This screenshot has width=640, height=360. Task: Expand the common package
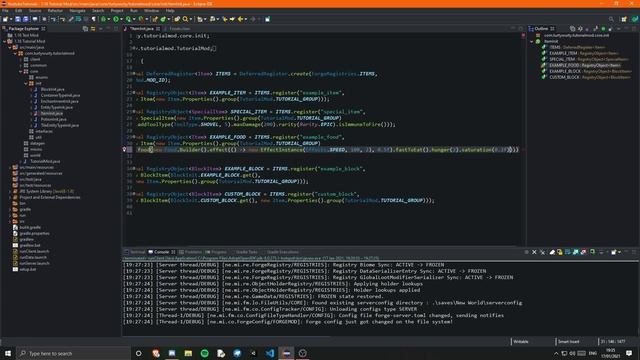(20, 65)
